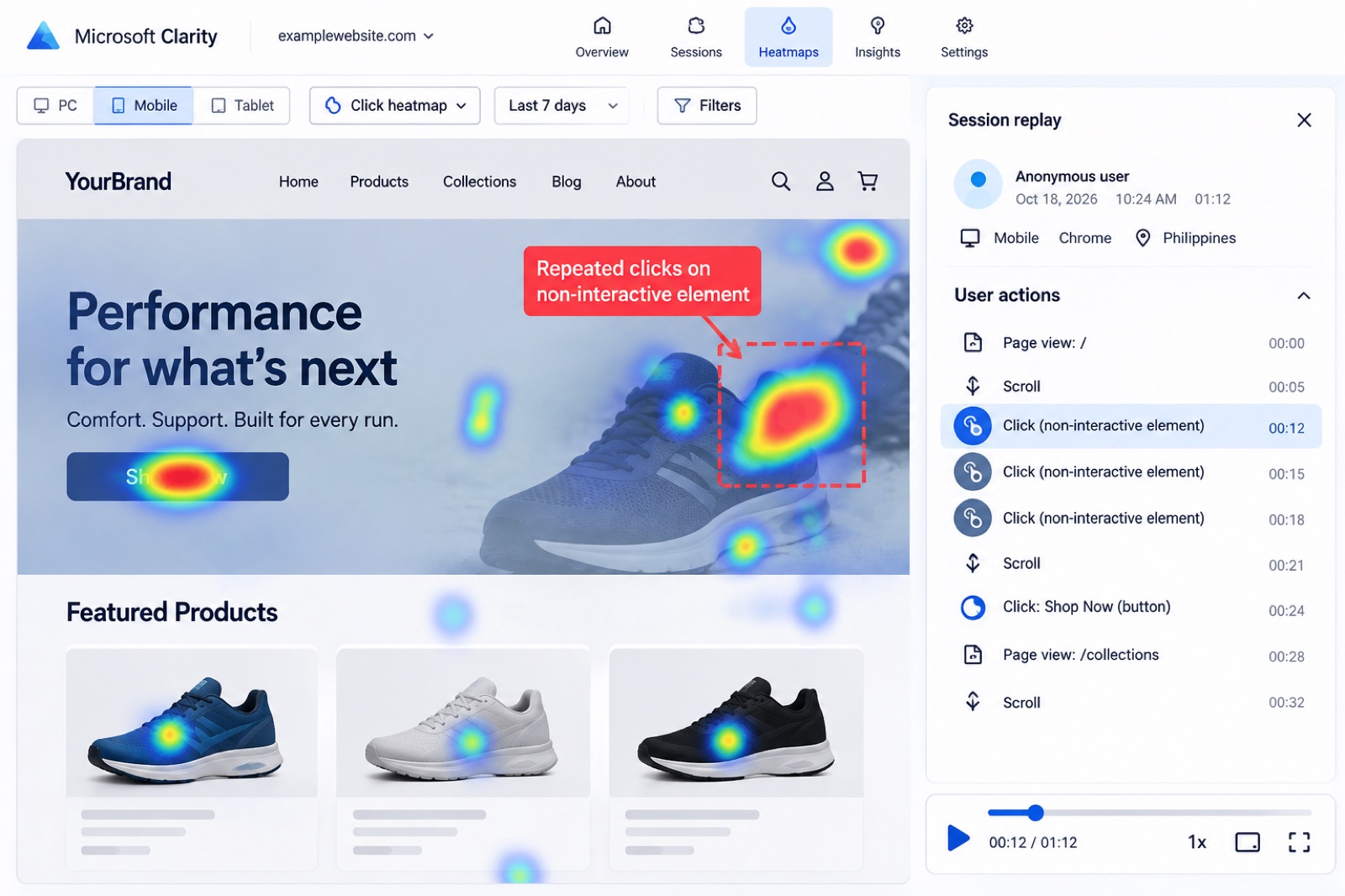Go to the Overview tab

click(x=602, y=38)
